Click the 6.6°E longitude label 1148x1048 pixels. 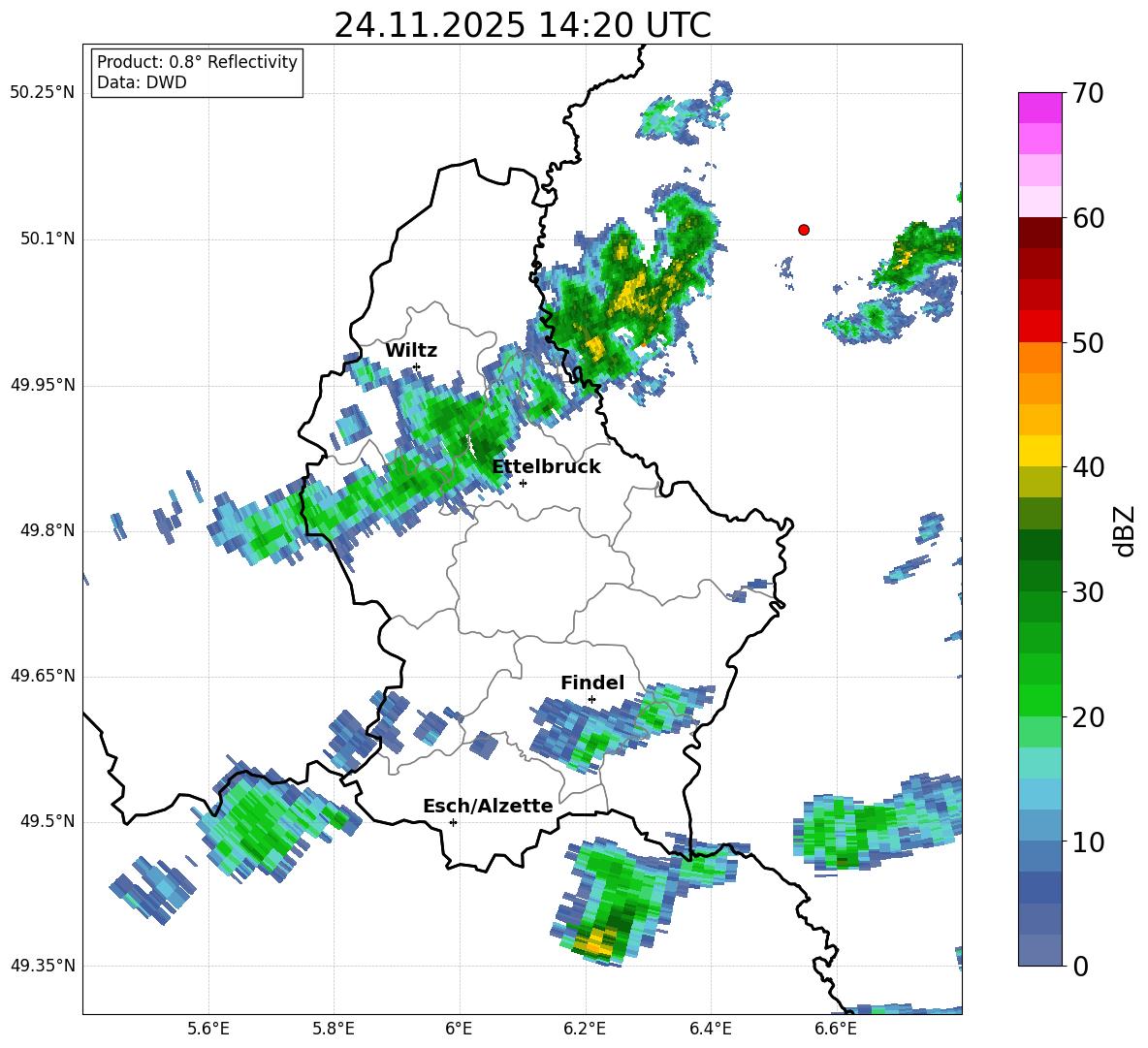click(836, 1030)
